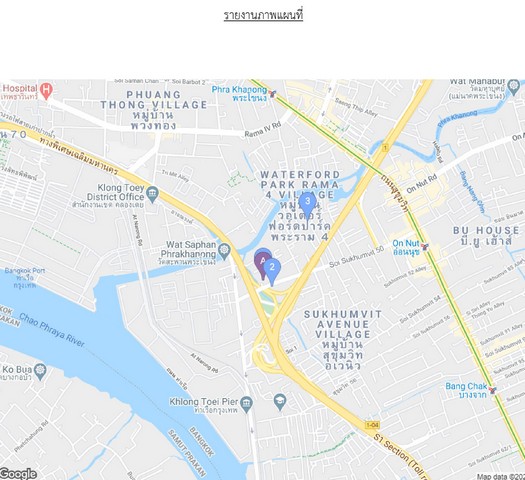Click the Map data copyright text
The image size is (525, 480).
click(x=501, y=477)
